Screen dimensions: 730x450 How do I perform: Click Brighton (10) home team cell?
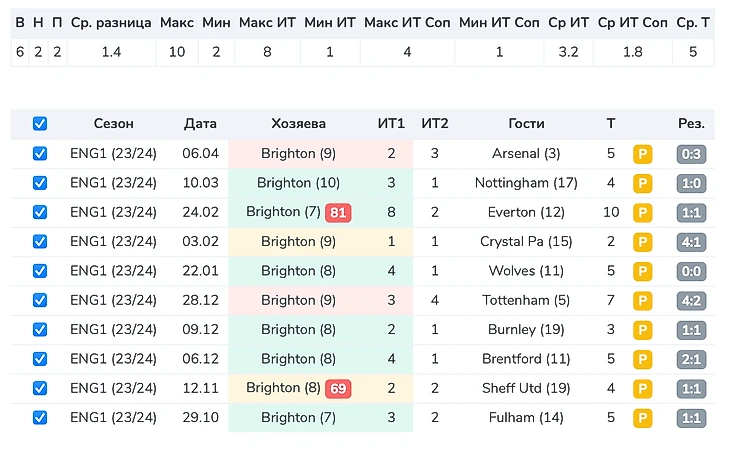(x=298, y=183)
